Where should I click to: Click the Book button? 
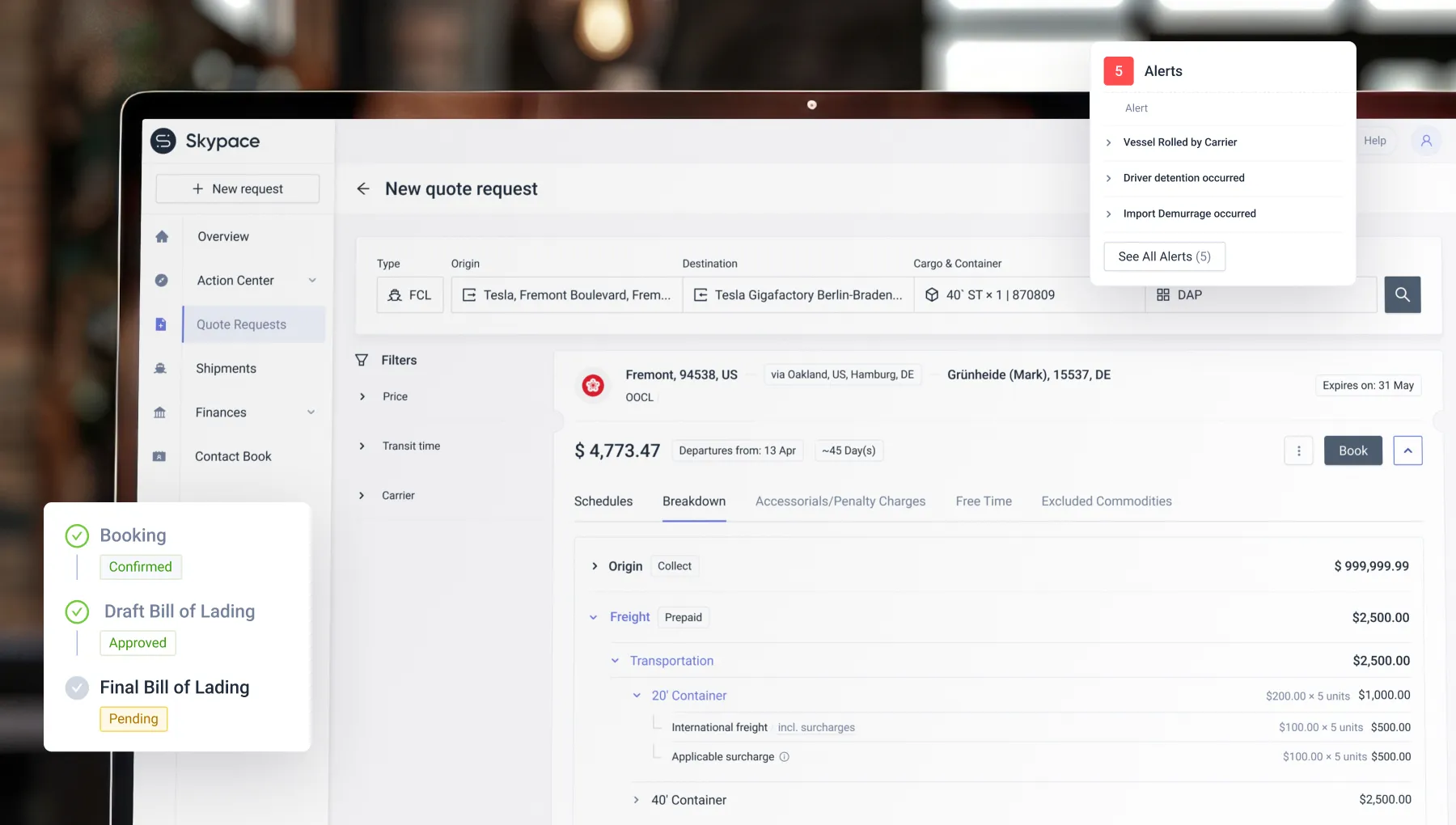1353,451
